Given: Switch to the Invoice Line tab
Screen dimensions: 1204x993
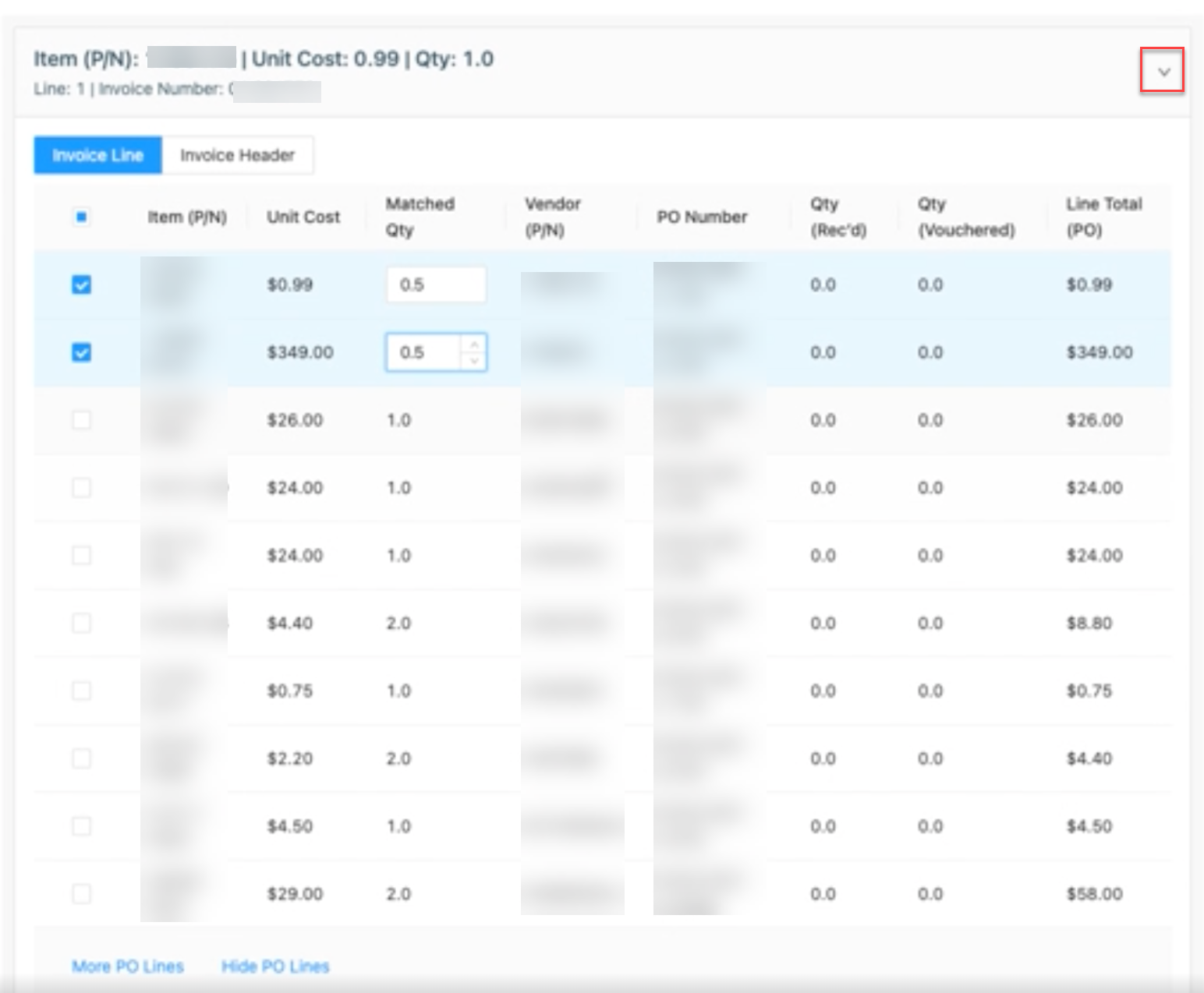Looking at the screenshot, I should [x=97, y=155].
